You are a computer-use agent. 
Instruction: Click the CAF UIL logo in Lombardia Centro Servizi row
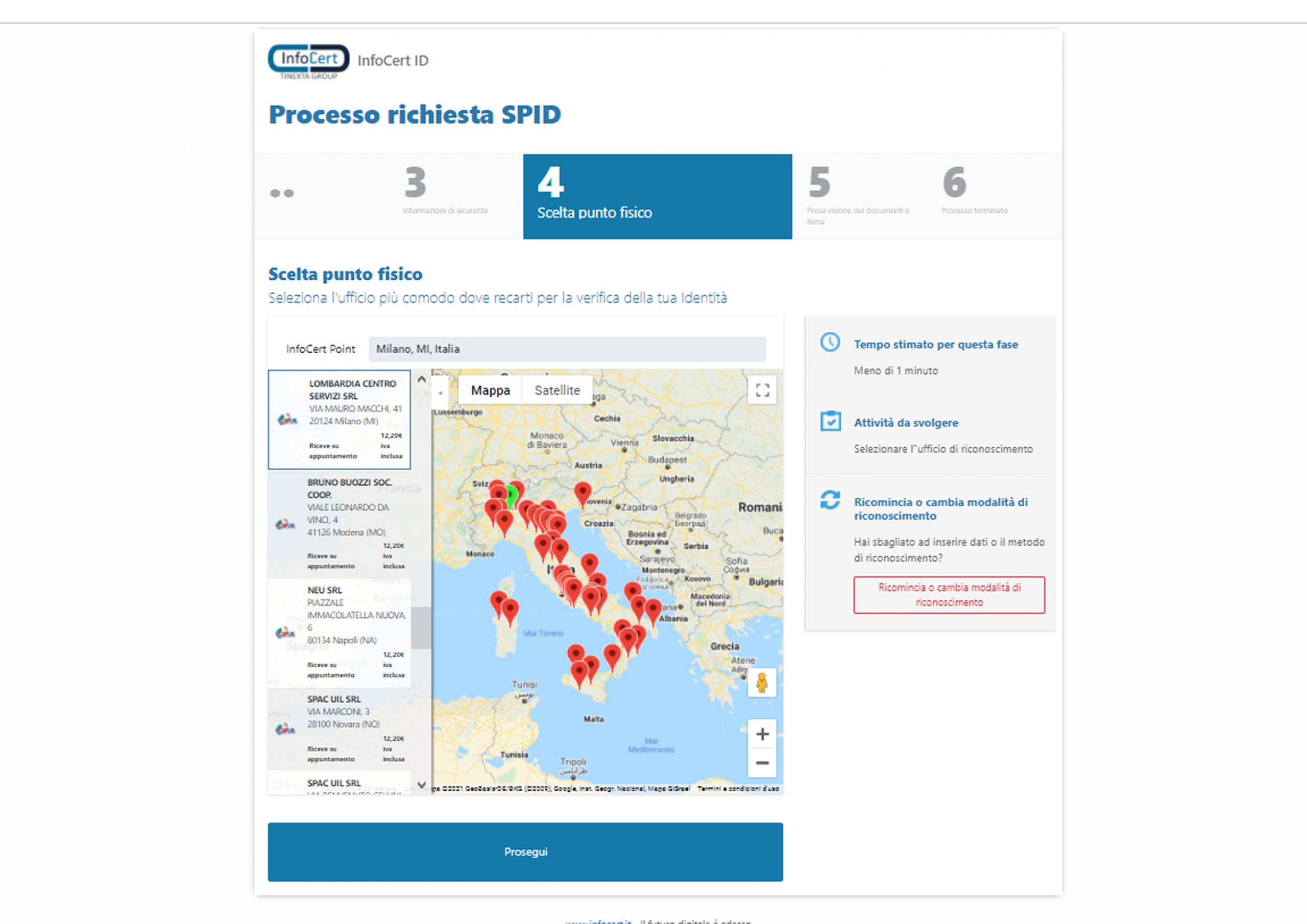point(287,420)
